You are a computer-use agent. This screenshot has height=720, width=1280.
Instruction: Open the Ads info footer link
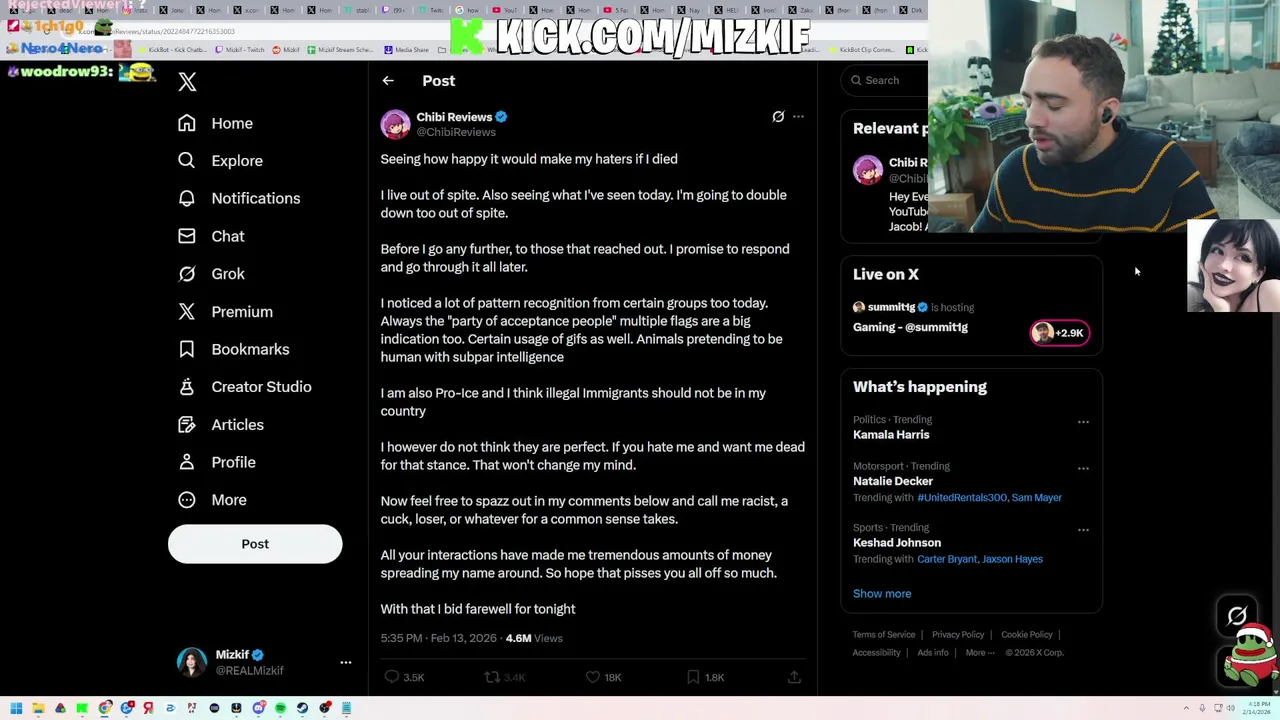pyautogui.click(x=933, y=653)
